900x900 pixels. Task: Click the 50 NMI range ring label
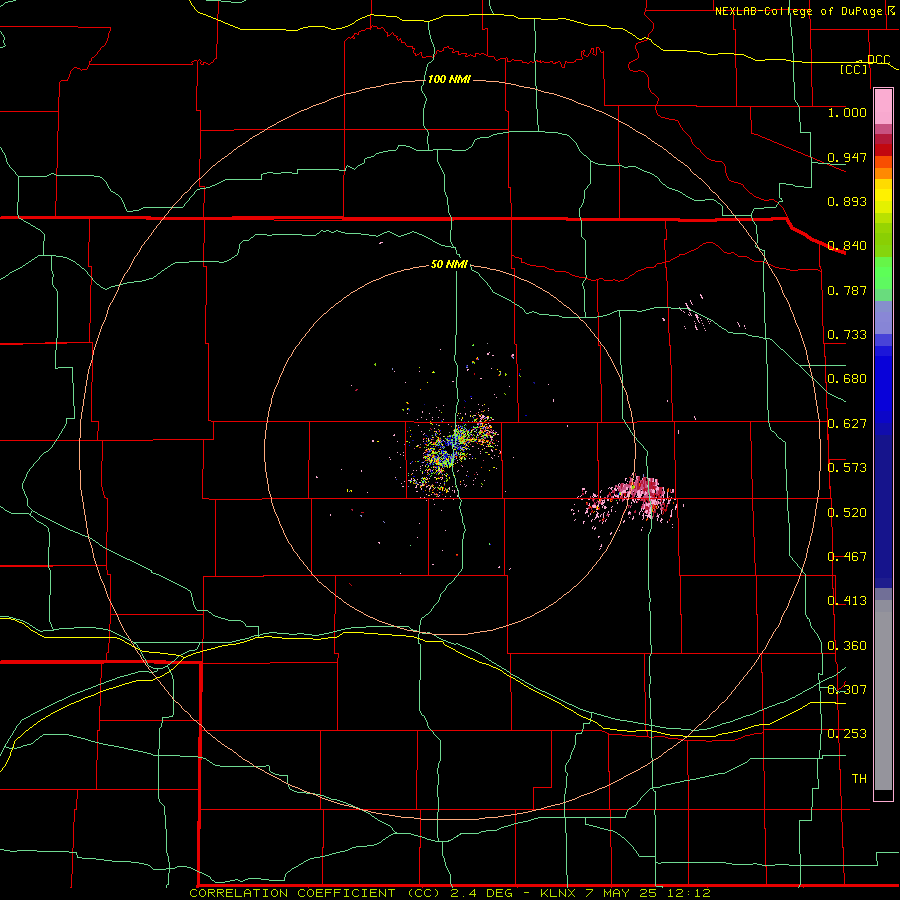pos(449,265)
